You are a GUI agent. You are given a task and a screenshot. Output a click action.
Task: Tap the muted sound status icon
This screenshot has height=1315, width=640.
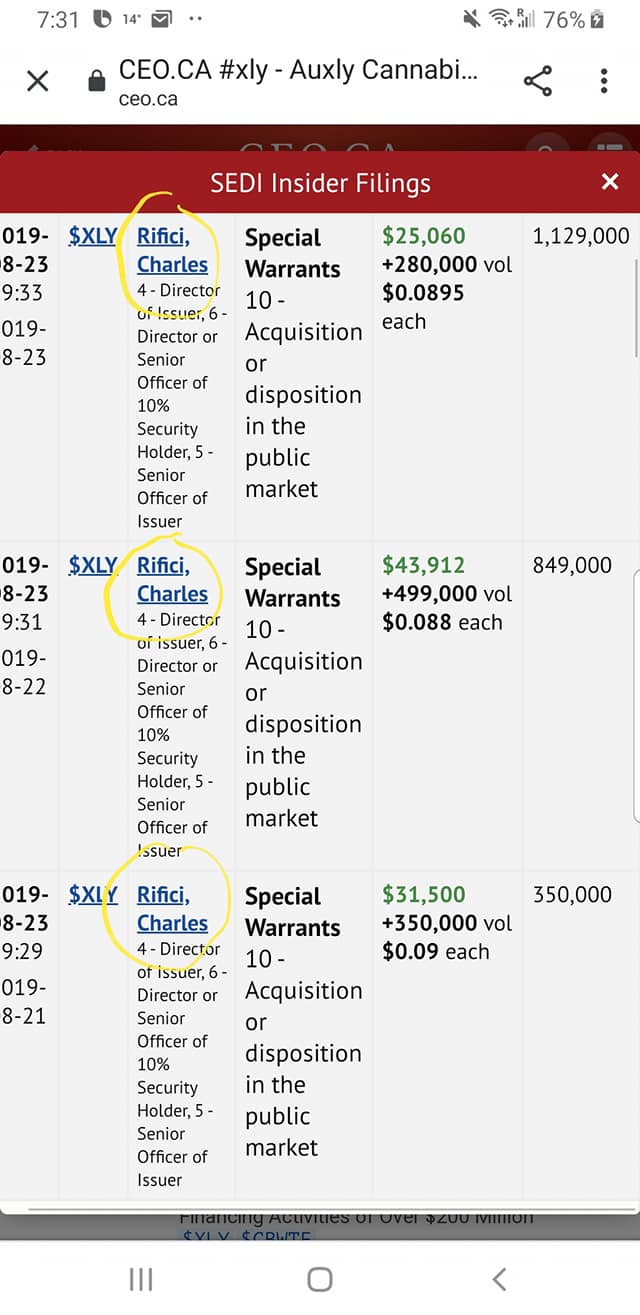472,19
